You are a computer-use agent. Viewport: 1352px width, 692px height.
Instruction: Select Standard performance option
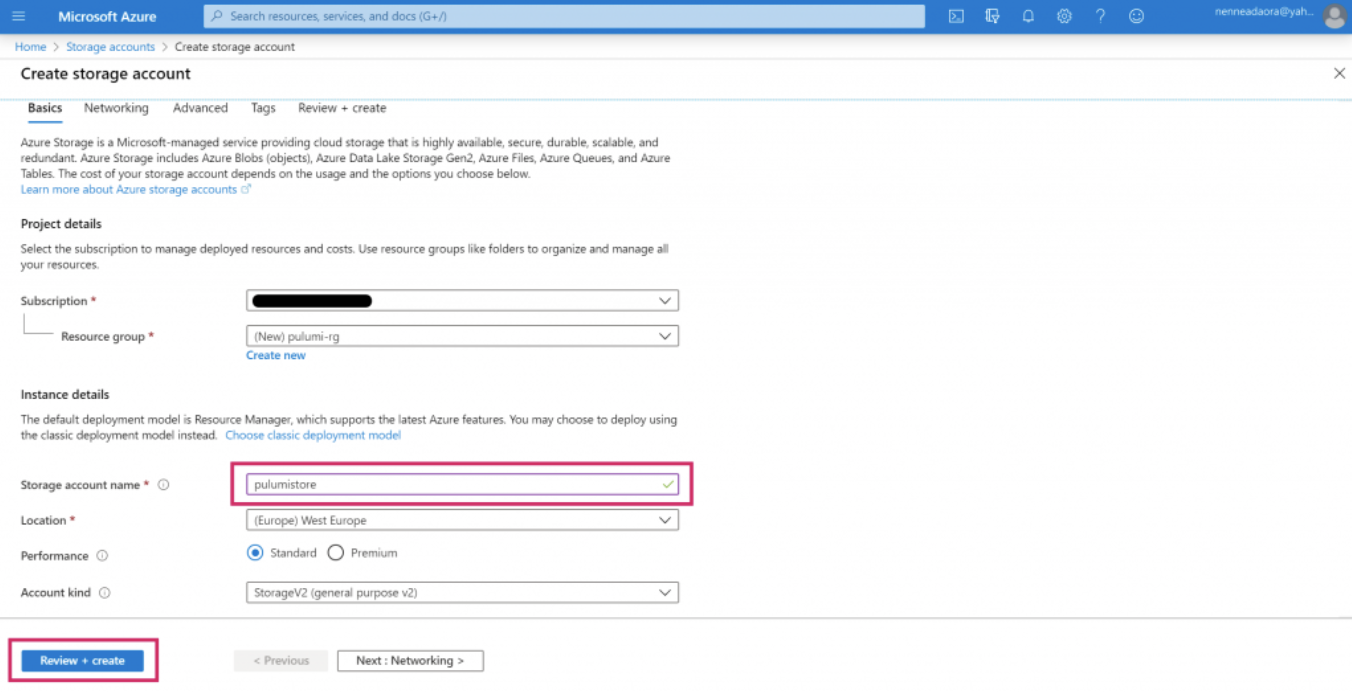tap(255, 553)
